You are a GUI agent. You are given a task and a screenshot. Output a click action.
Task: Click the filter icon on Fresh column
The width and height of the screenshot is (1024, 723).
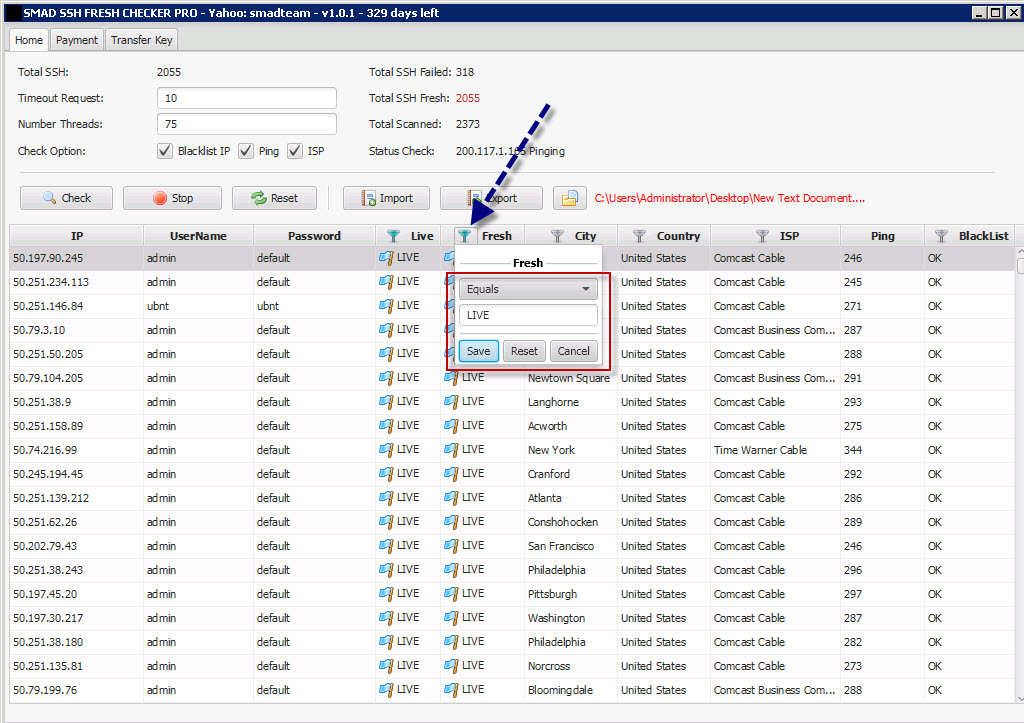pyautogui.click(x=465, y=236)
